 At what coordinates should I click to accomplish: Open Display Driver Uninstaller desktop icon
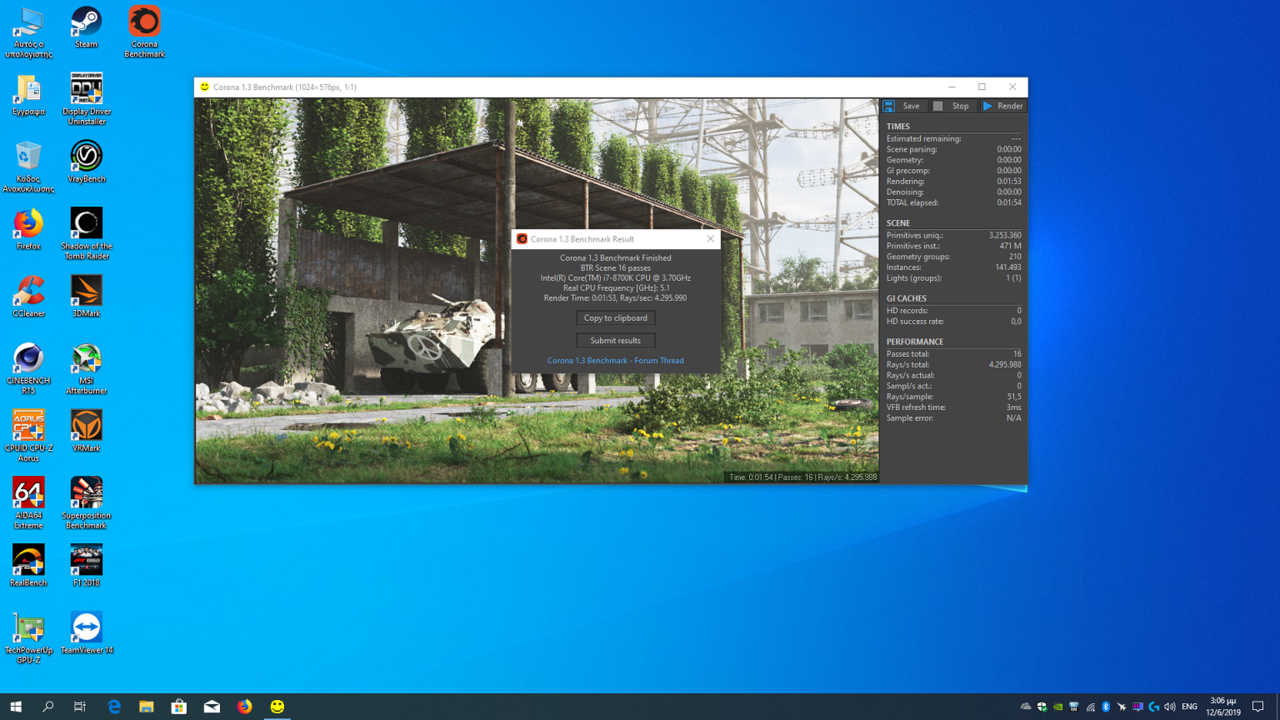86,99
